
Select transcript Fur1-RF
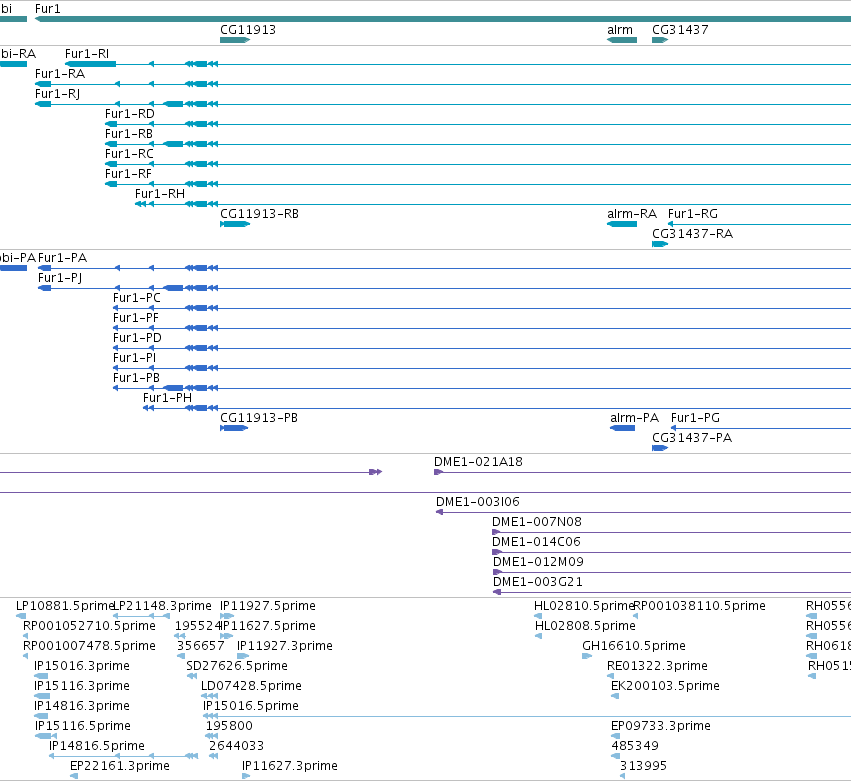(478, 184)
